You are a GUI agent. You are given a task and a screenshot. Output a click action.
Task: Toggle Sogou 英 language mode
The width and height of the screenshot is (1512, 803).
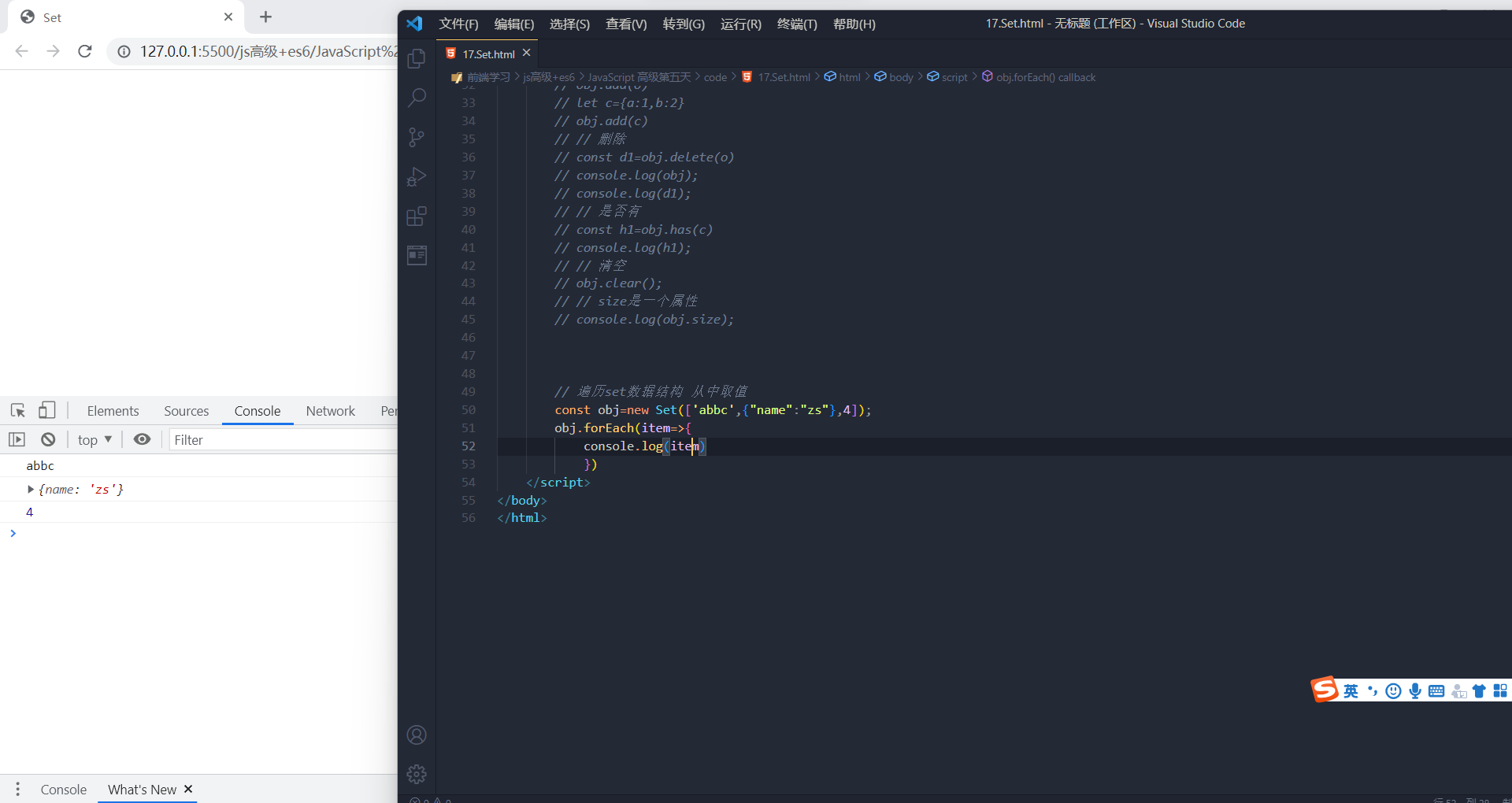pos(1351,691)
